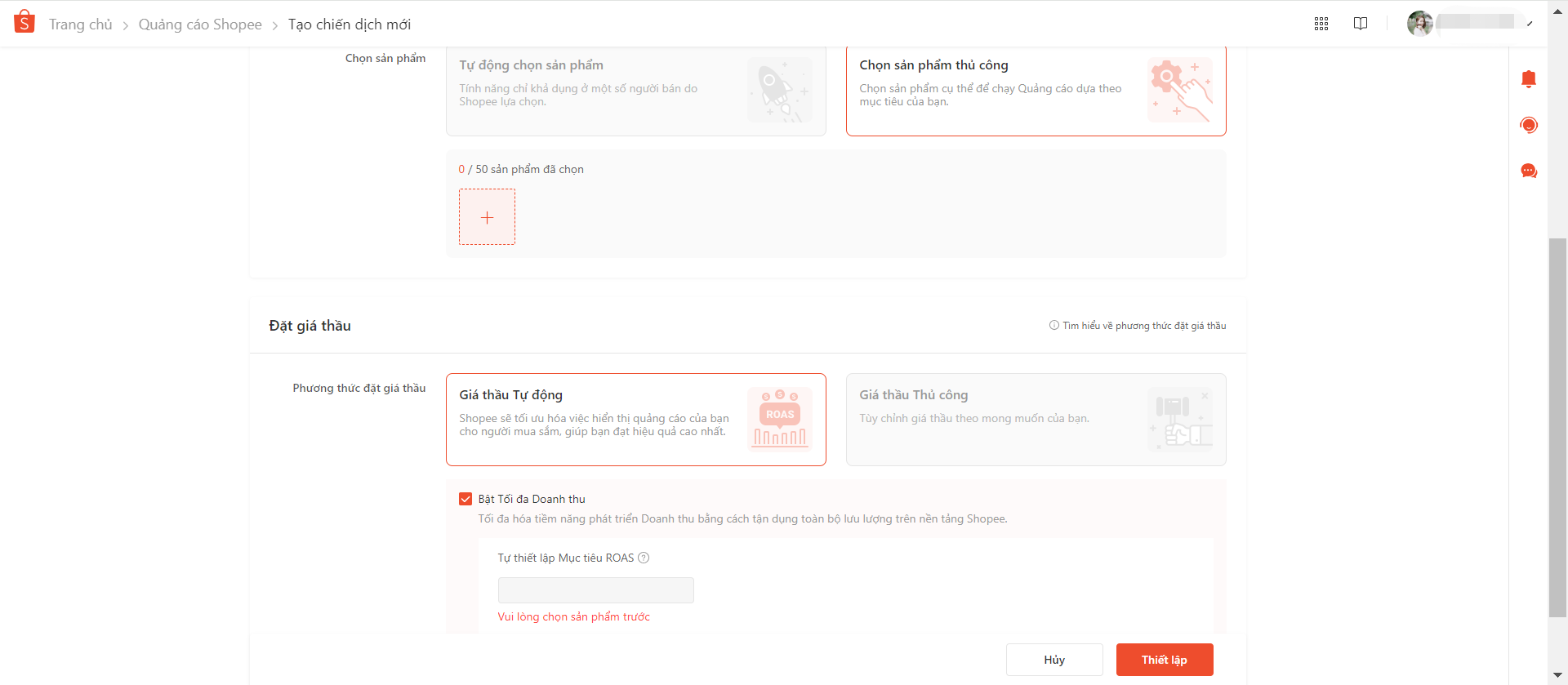Click the Đặt giá thầu section heading
This screenshot has height=685, width=1568.
[x=310, y=326]
